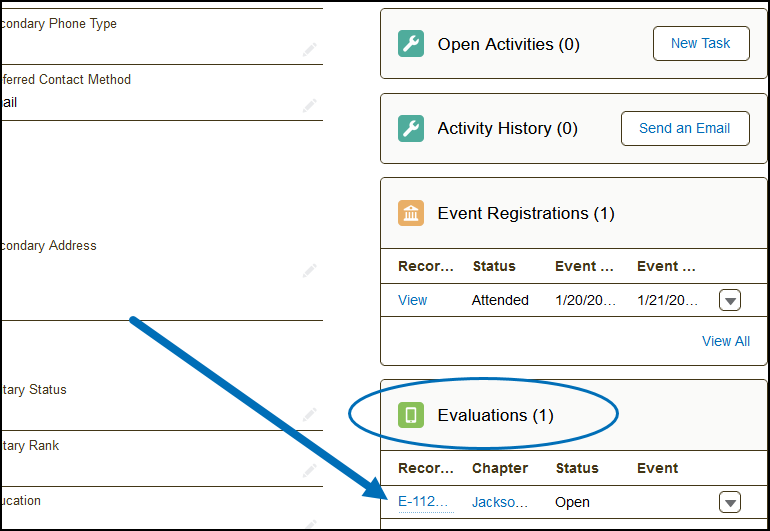This screenshot has height=531, width=770.
Task: Click the Event Registrations building icon
Action: tap(411, 213)
